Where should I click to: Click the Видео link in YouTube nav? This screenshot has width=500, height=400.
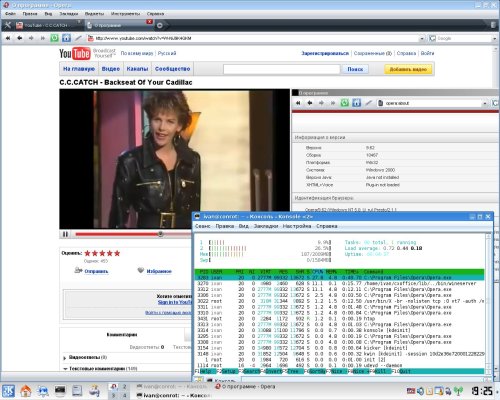click(111, 69)
